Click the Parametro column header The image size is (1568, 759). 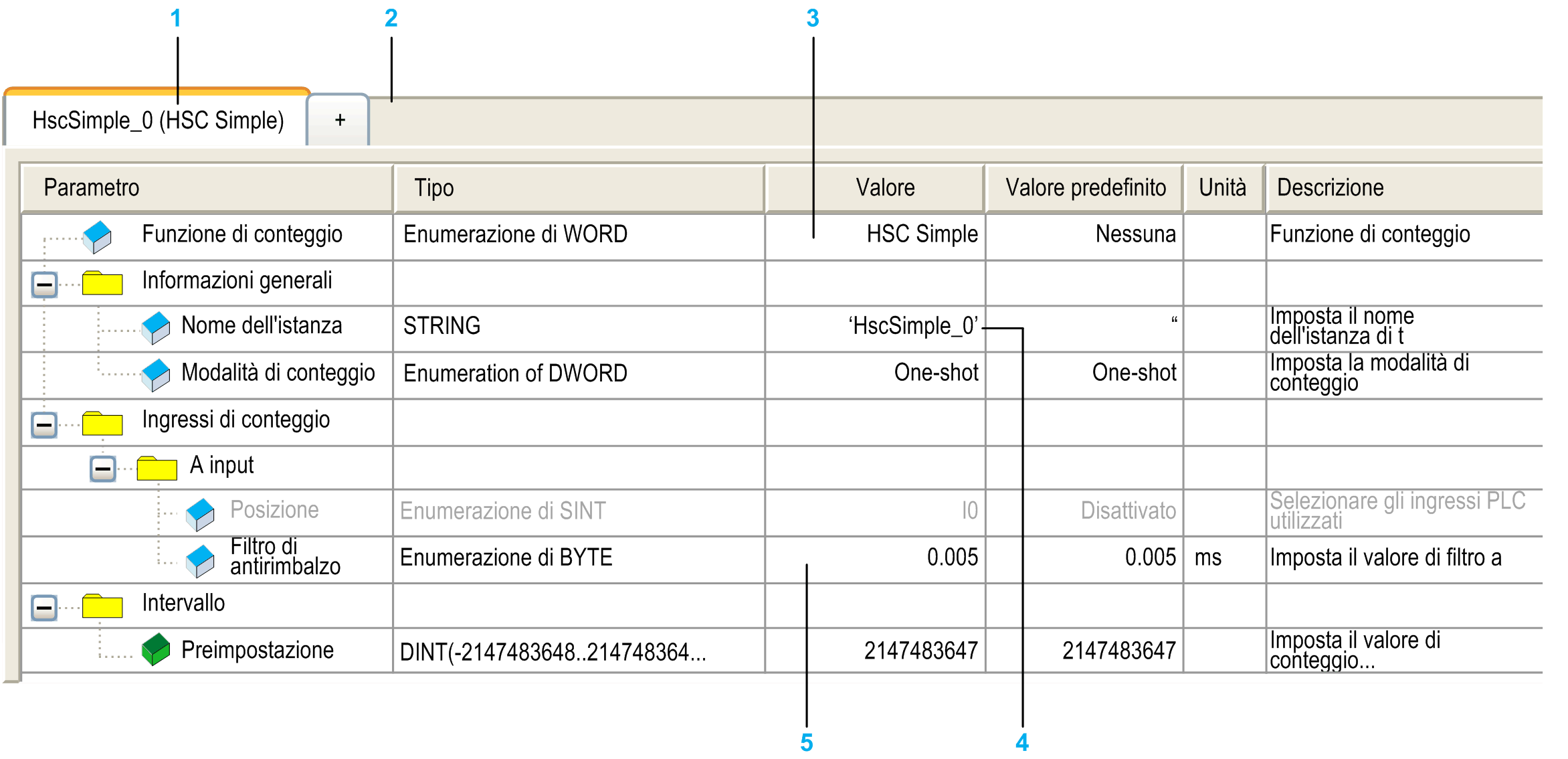point(207,188)
